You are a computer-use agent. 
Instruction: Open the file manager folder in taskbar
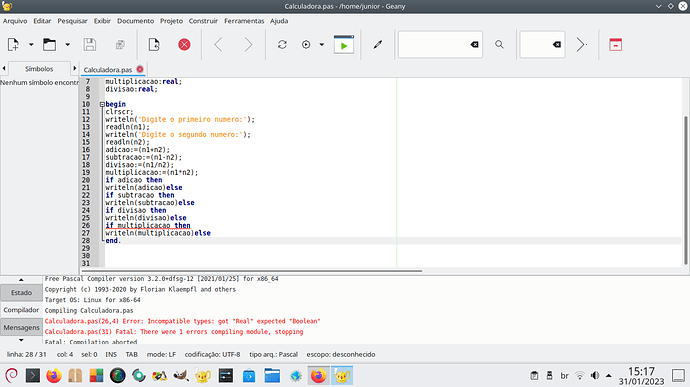point(272,376)
